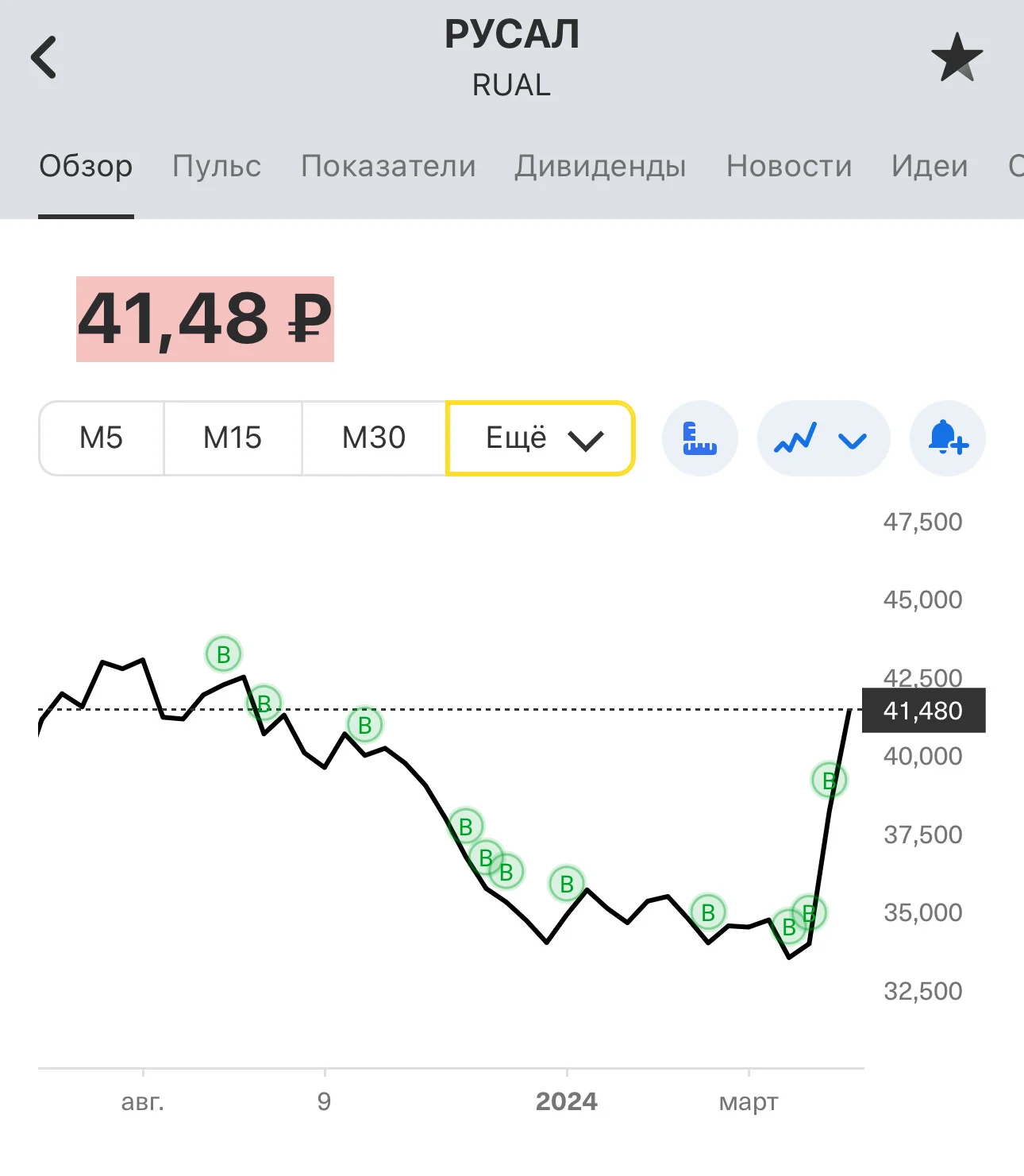Tap the buy marker above the 2024 axis label
This screenshot has width=1024, height=1176.
click(567, 884)
